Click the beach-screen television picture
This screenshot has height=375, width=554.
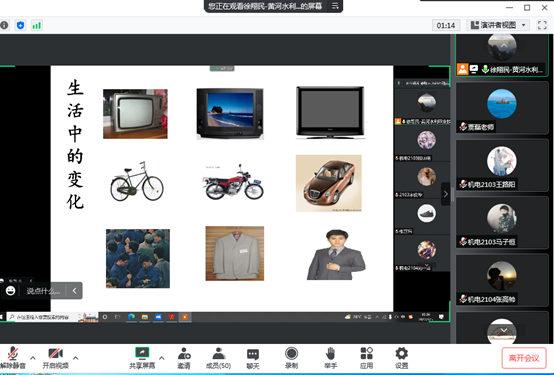230,113
